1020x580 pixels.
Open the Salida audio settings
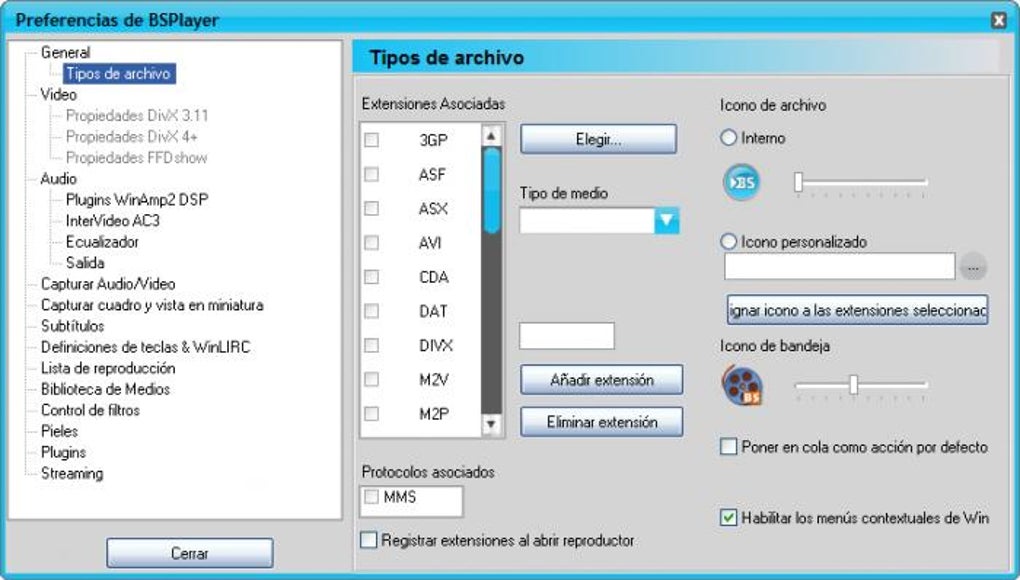[85, 263]
